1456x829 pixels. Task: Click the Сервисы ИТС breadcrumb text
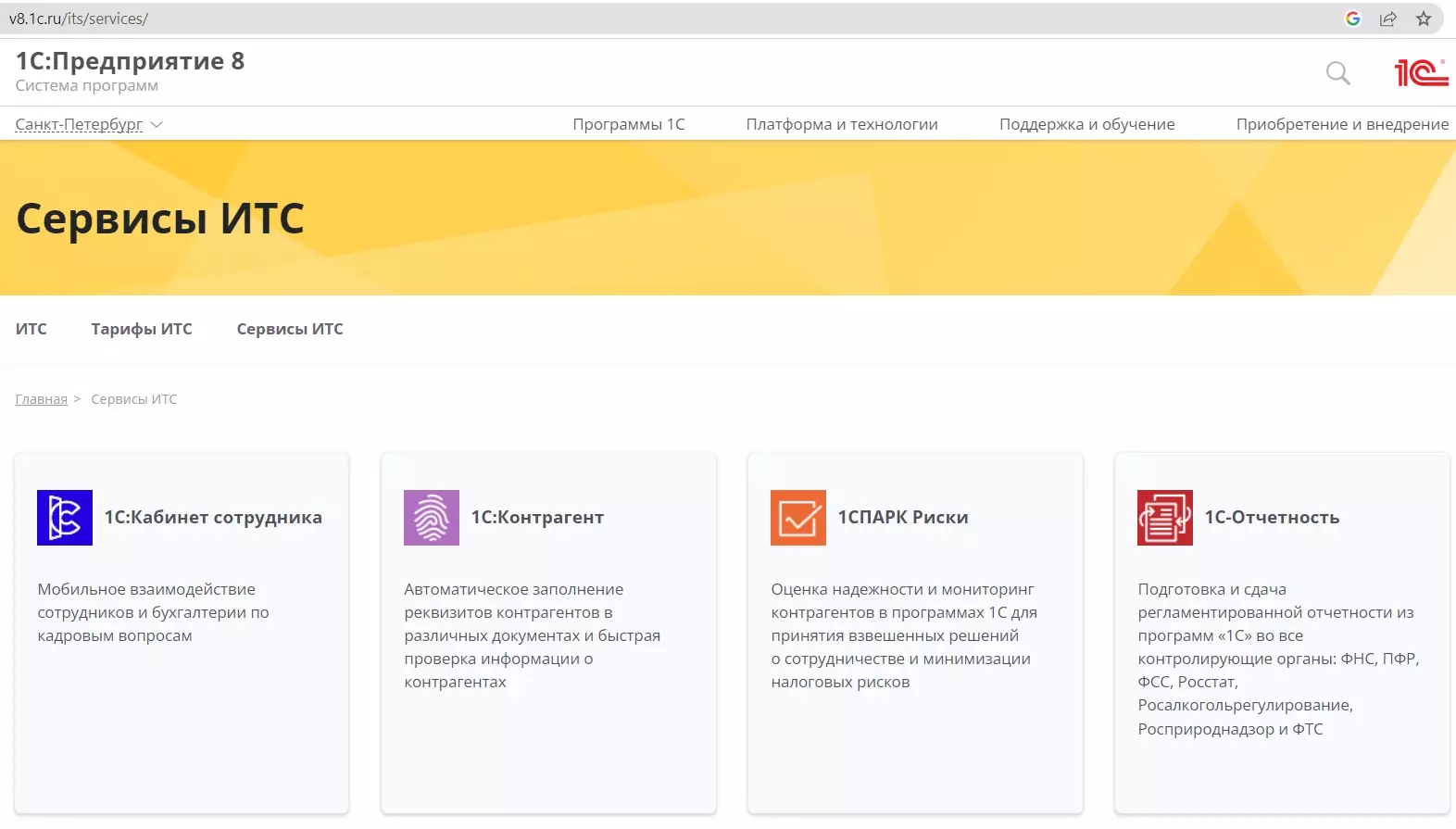tap(134, 399)
